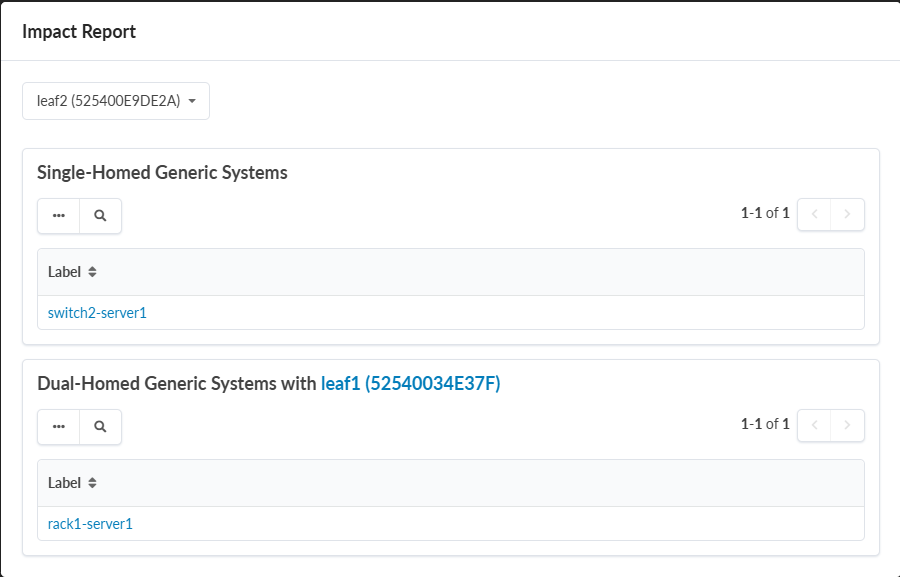Click sort arrows beside Label in Single-Homed table
The width and height of the screenshot is (900, 577).
click(x=92, y=272)
